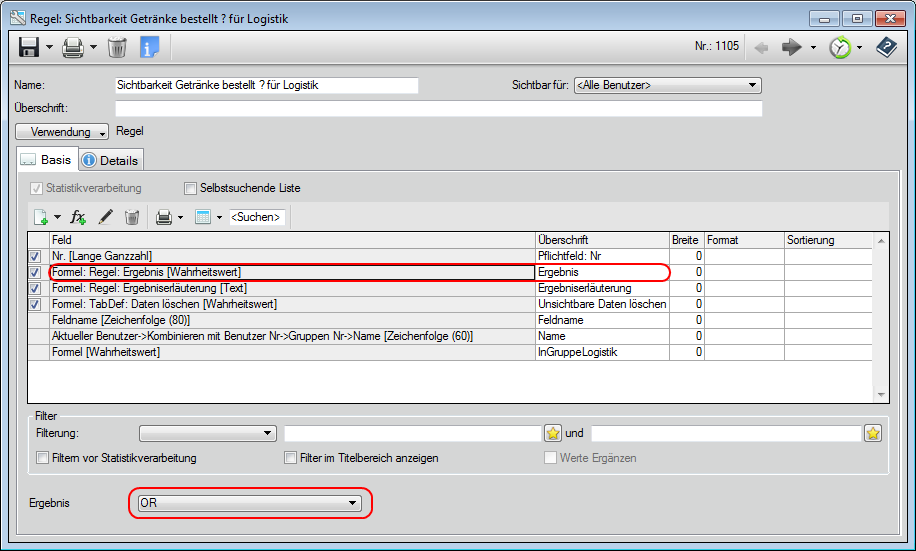Open the Sichtbar für dropdown
Image resolution: width=916 pixels, height=551 pixels.
click(667, 86)
